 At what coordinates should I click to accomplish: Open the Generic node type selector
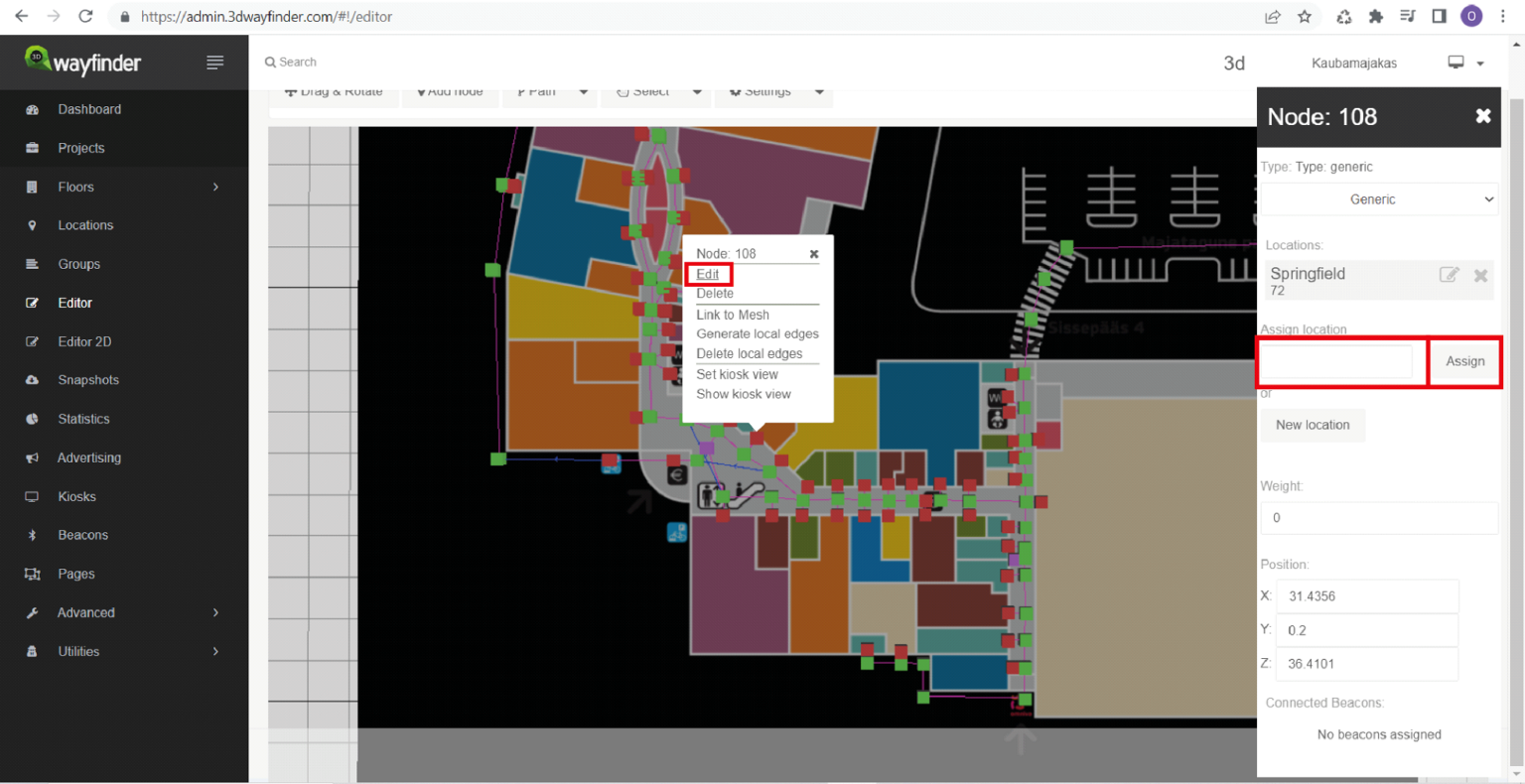point(1378,198)
